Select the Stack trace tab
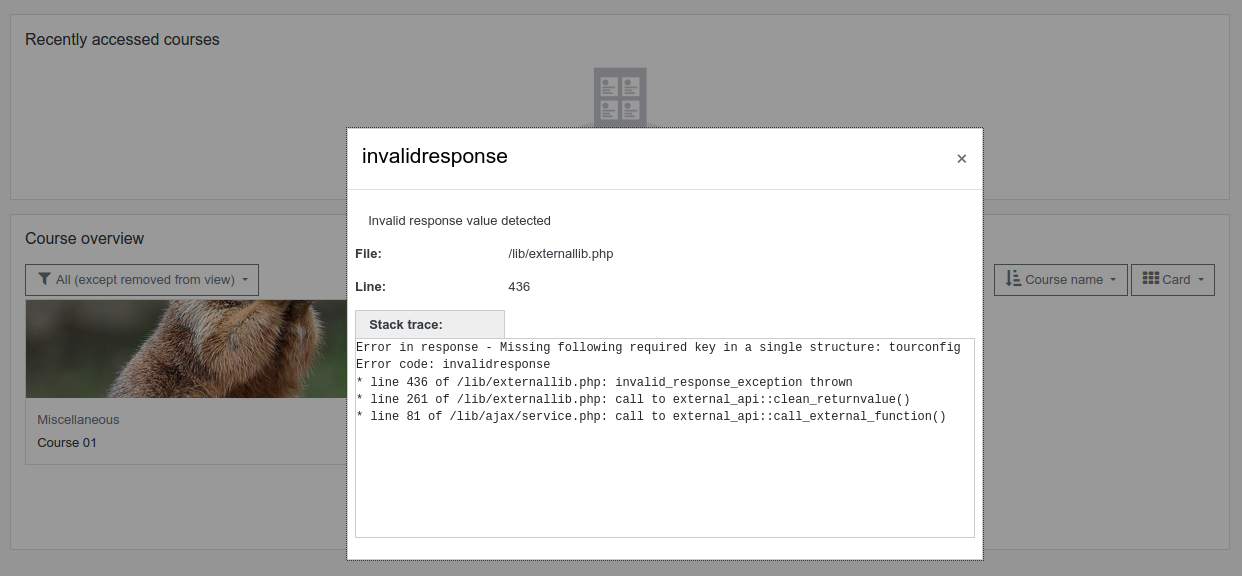The width and height of the screenshot is (1242, 576). pyautogui.click(x=430, y=324)
